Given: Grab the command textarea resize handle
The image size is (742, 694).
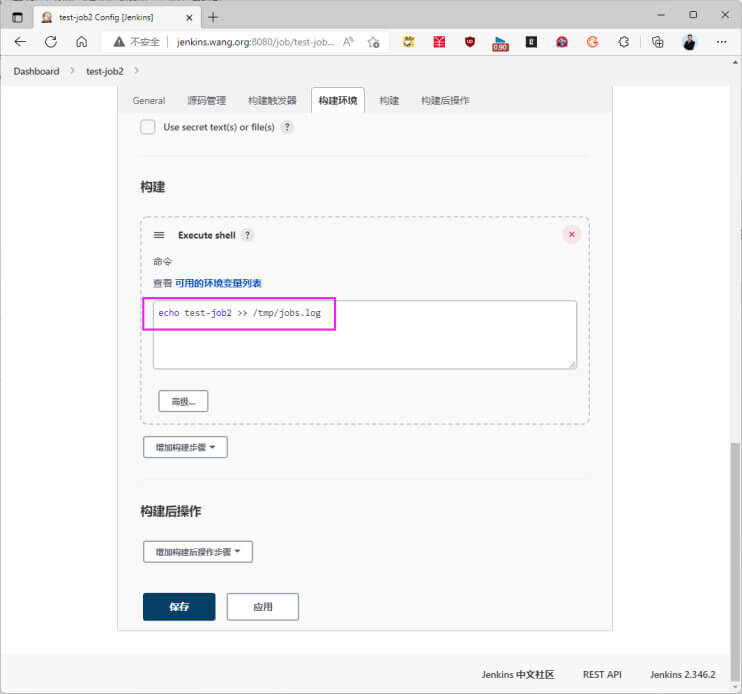Looking at the screenshot, I should [x=573, y=364].
